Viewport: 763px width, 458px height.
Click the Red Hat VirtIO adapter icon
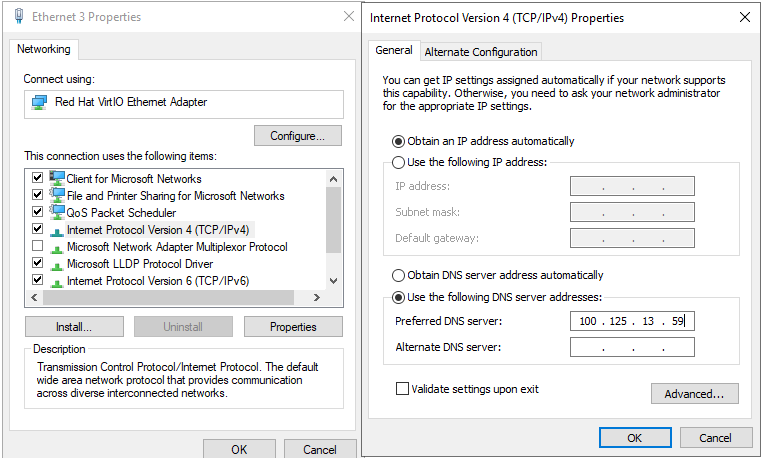(39, 102)
